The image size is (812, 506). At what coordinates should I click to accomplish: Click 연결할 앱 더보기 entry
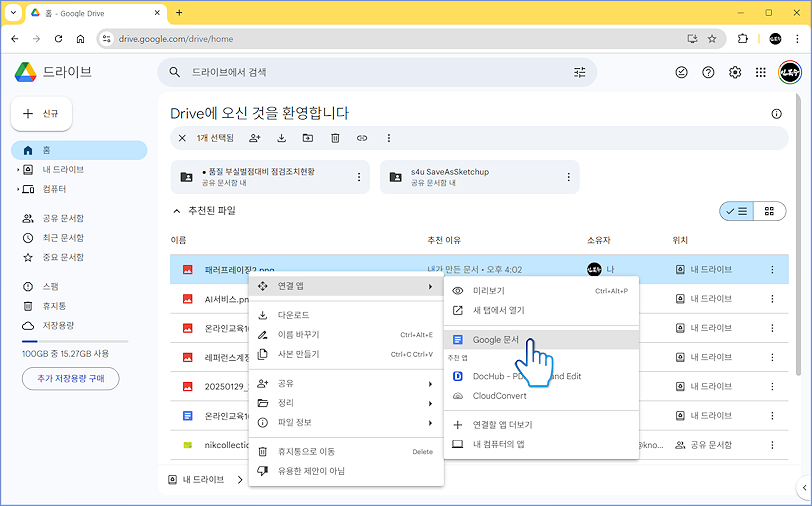541,425
